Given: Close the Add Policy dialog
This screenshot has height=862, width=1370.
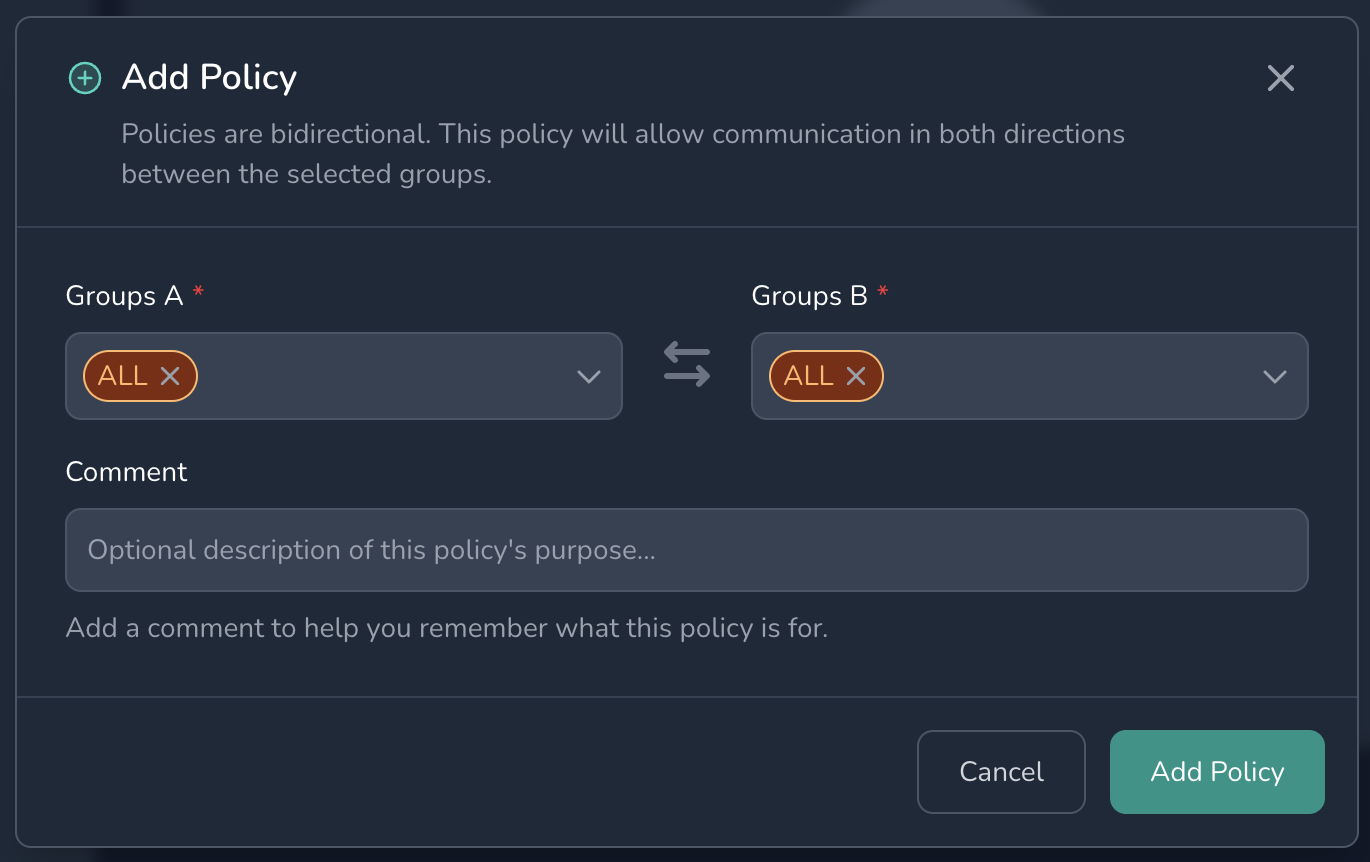Looking at the screenshot, I should 1280,78.
